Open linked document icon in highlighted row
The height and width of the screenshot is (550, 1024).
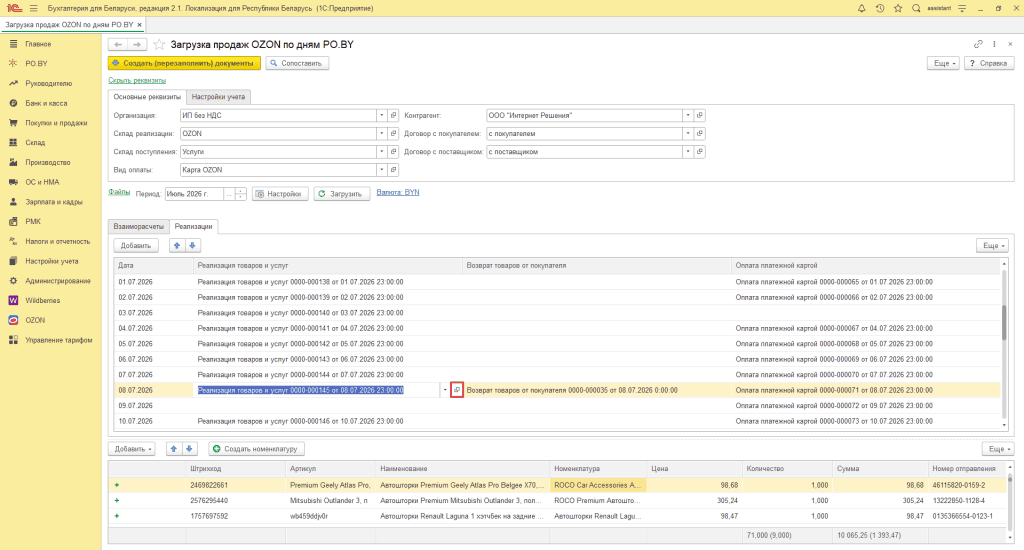point(457,390)
